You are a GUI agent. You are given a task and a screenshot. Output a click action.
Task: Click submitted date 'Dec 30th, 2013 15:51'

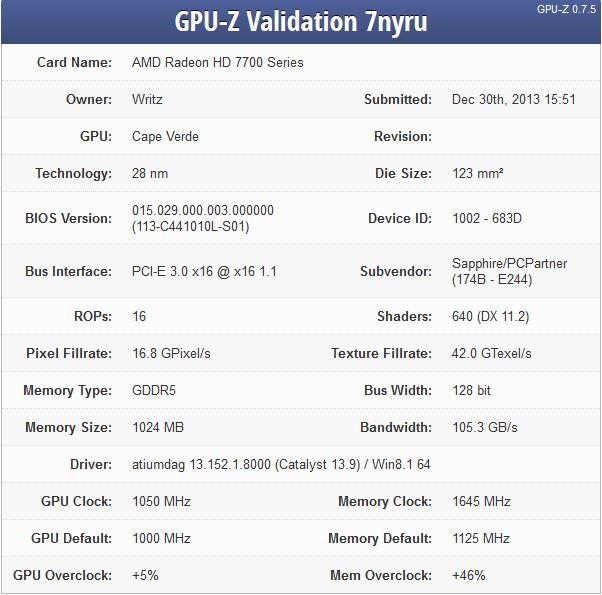click(x=514, y=99)
